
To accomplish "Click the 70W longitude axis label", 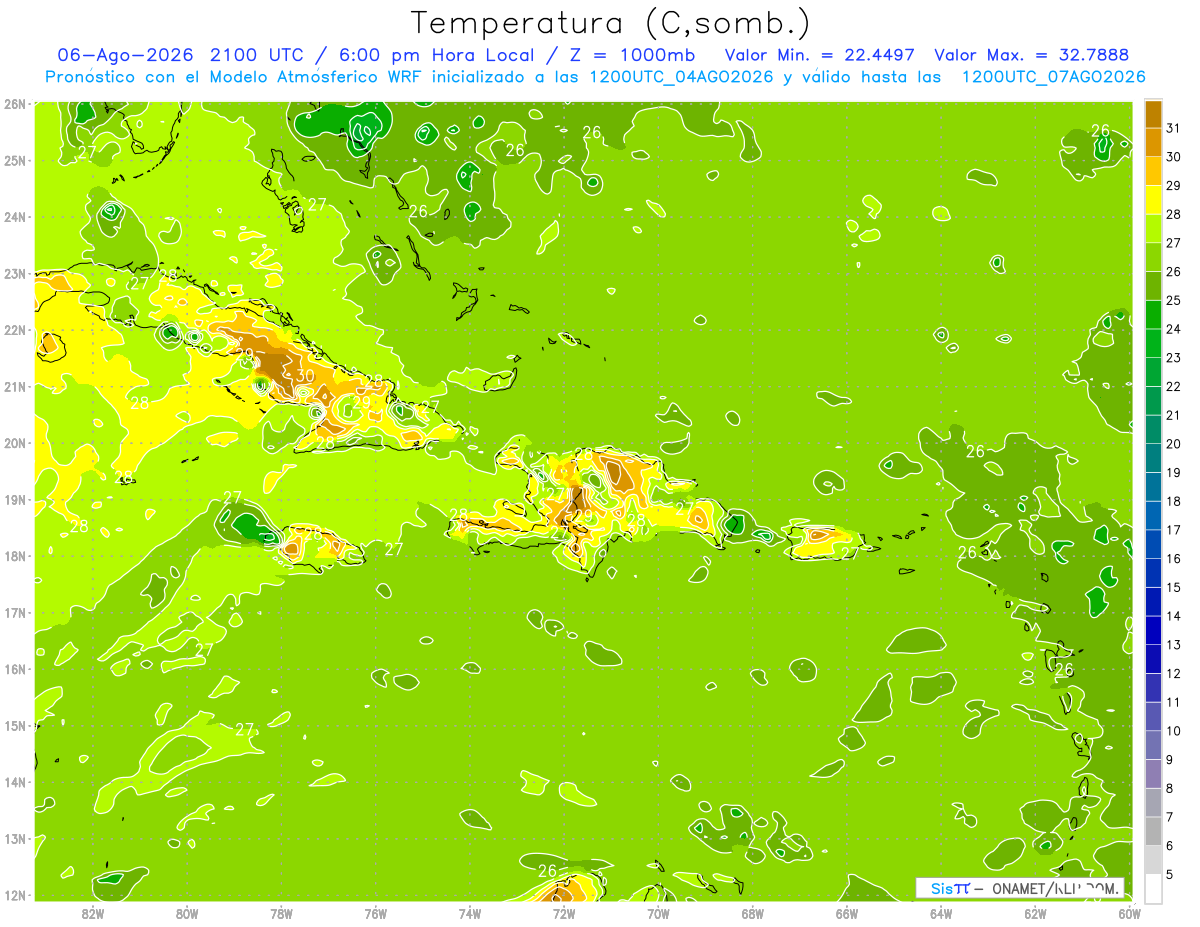I will (658, 913).
